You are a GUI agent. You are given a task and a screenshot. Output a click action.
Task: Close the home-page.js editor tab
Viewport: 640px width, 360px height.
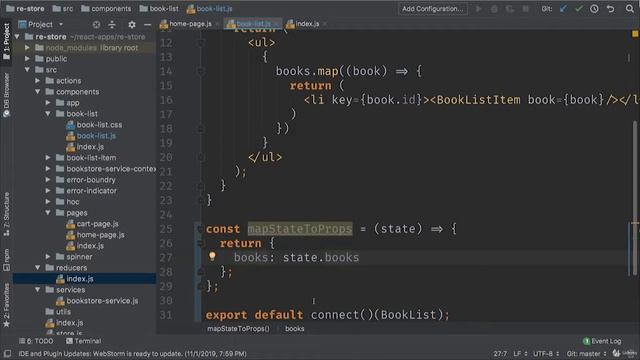(217, 24)
